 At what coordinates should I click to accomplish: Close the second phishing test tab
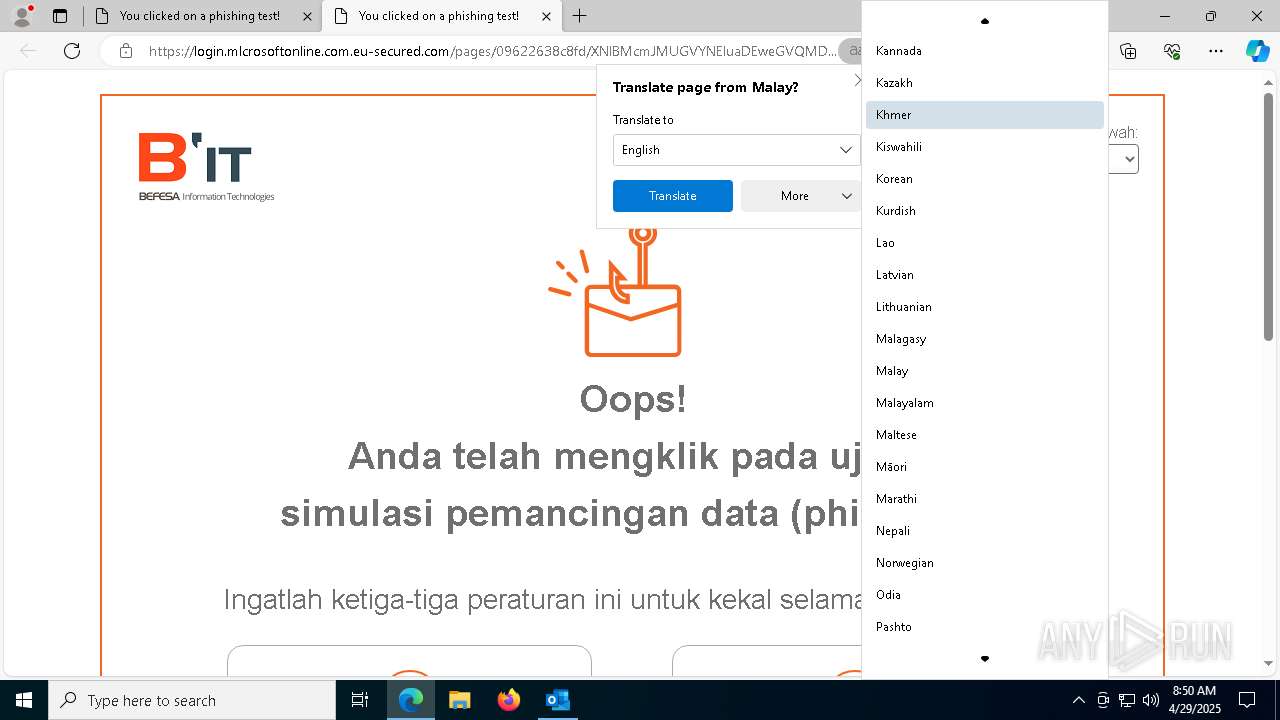pos(546,16)
